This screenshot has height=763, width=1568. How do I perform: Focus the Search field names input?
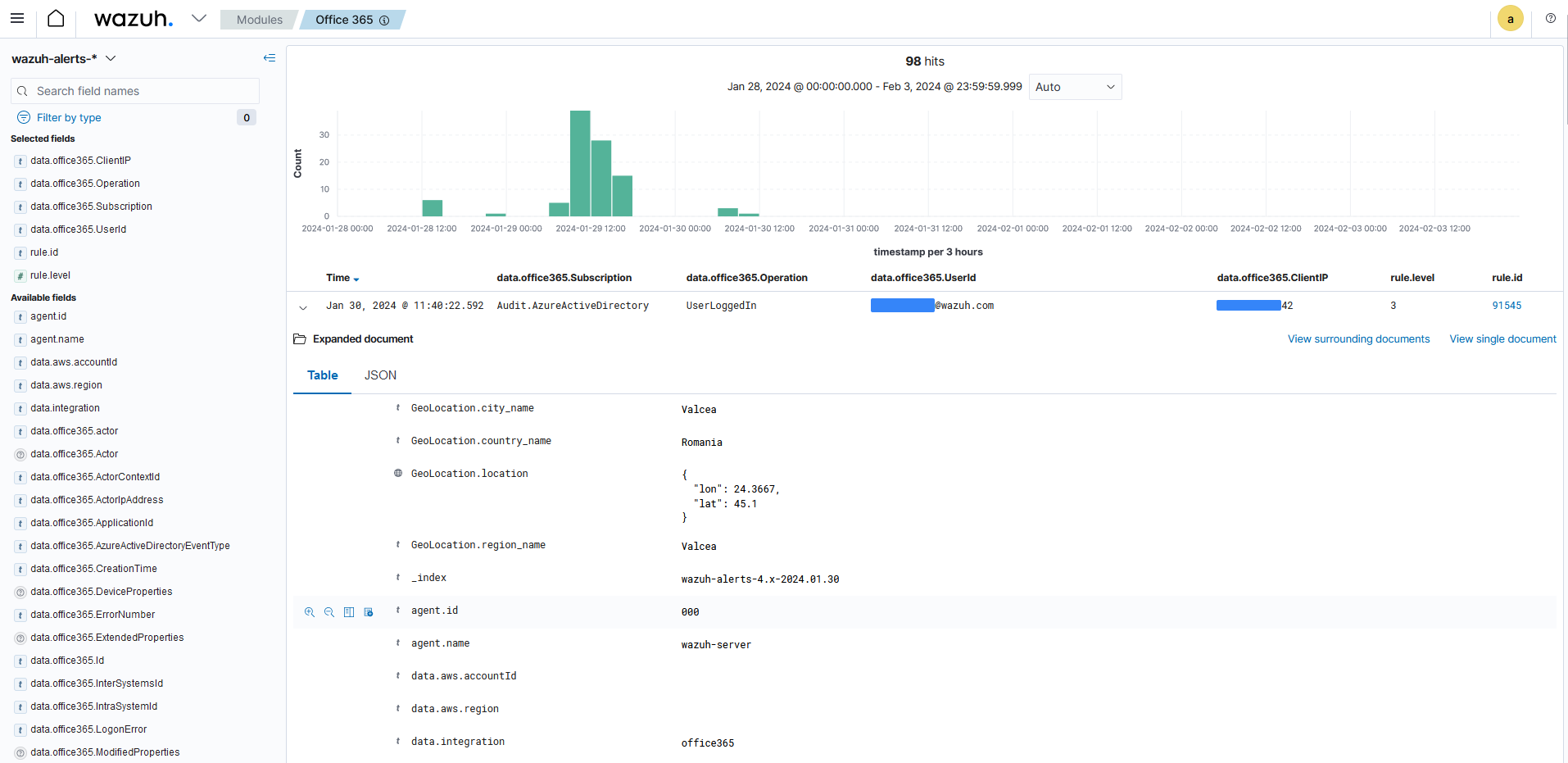point(135,91)
